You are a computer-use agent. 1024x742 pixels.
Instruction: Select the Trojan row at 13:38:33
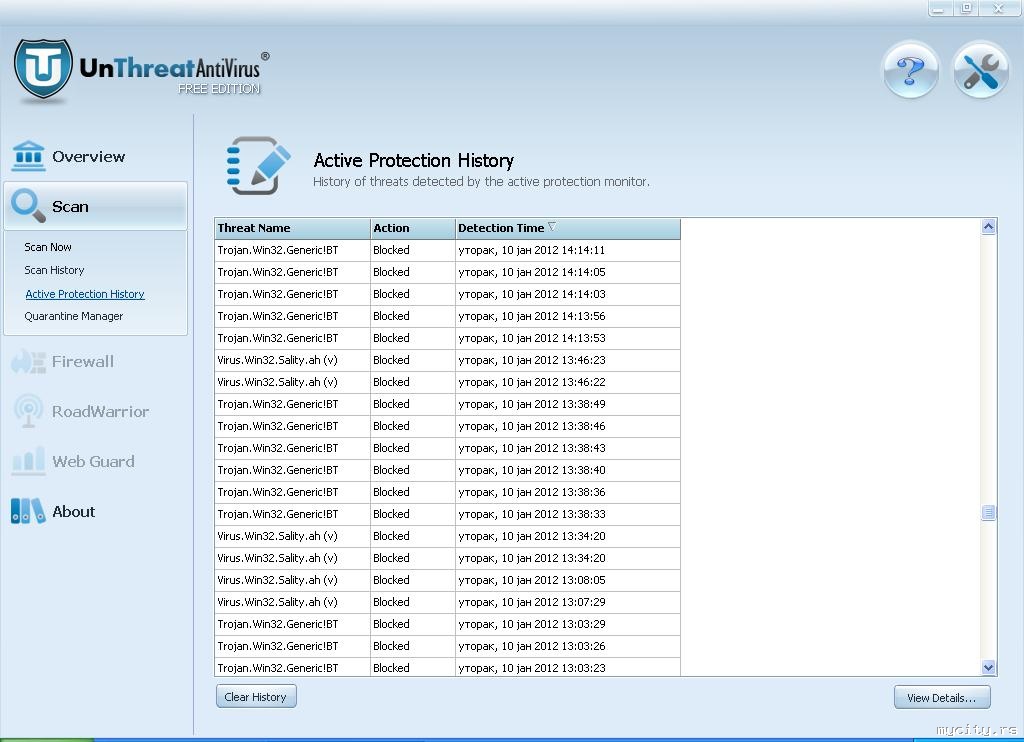(x=447, y=514)
